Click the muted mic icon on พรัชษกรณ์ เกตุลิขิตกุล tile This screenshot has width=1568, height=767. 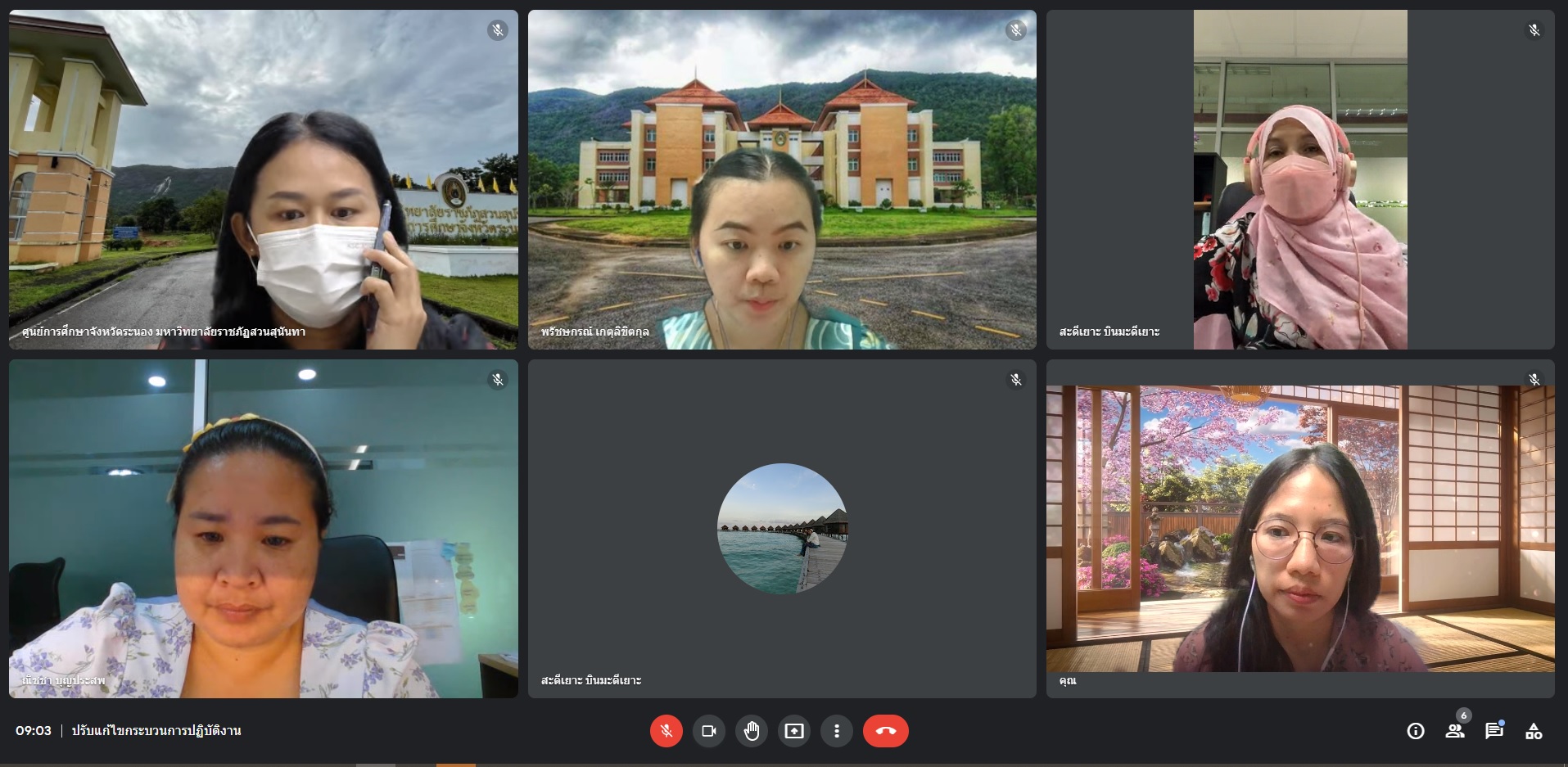point(1015,30)
